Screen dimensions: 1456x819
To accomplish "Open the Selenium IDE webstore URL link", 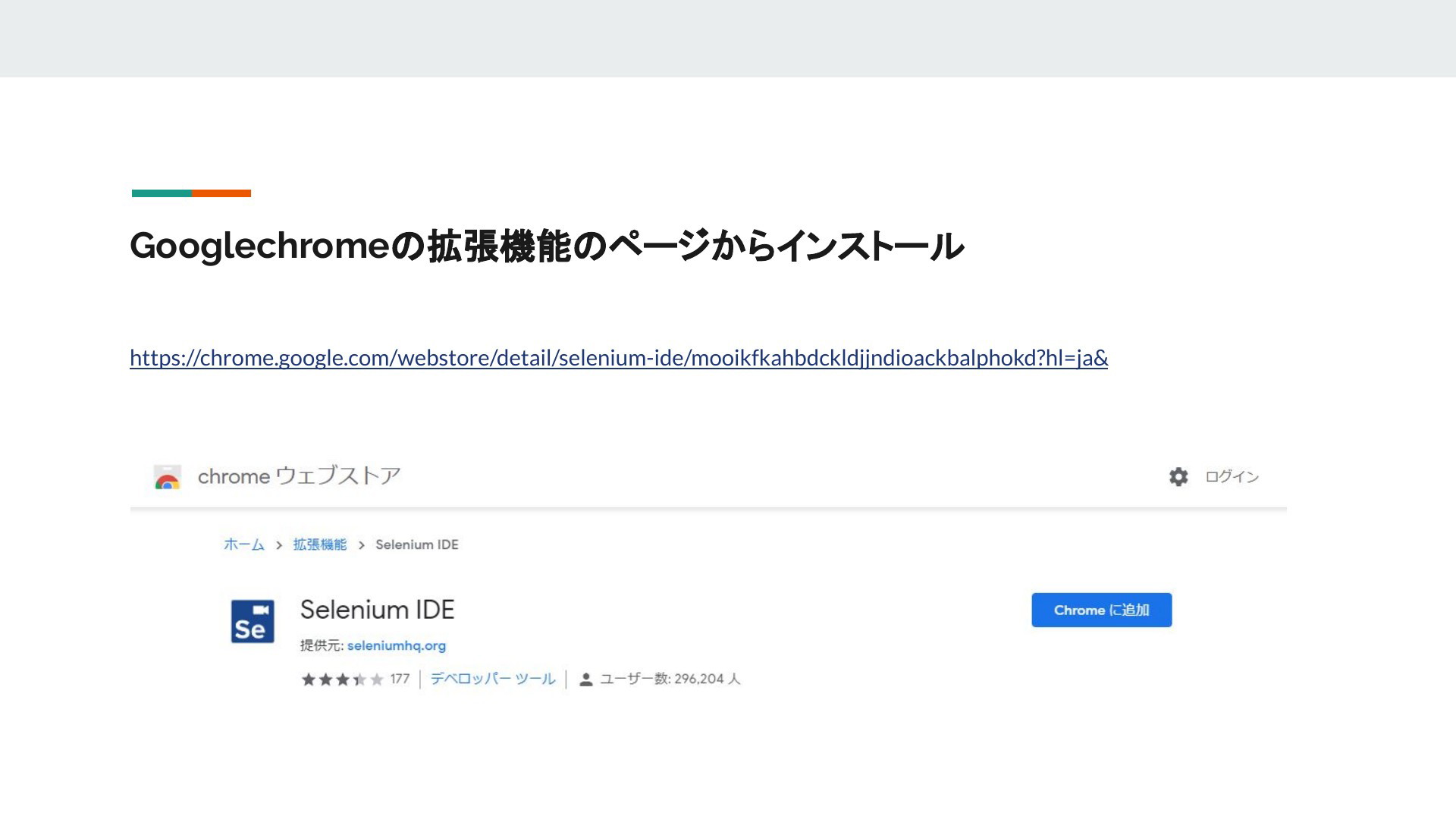I will click(619, 358).
